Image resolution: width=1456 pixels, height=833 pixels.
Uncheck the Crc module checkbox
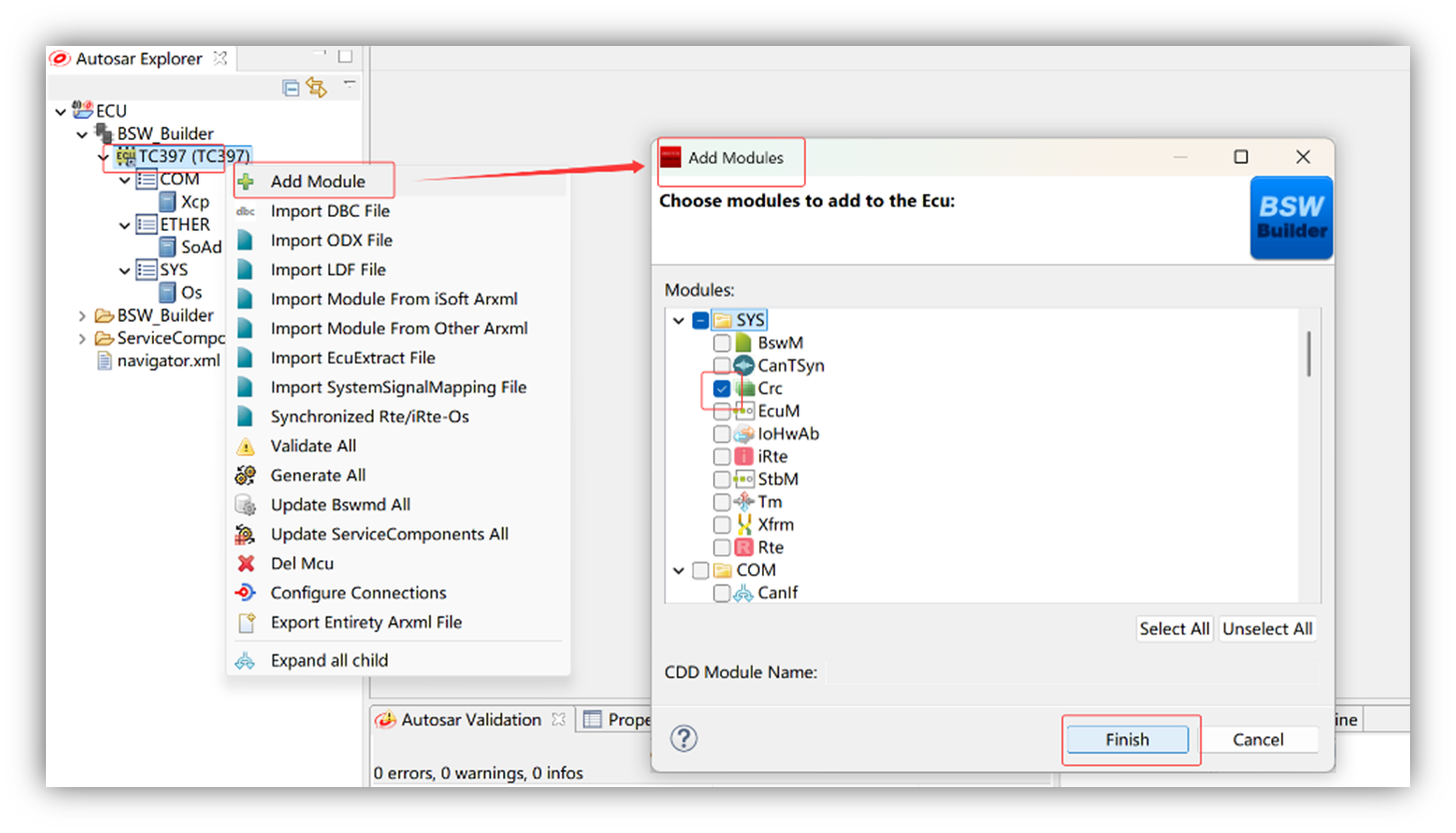722,389
